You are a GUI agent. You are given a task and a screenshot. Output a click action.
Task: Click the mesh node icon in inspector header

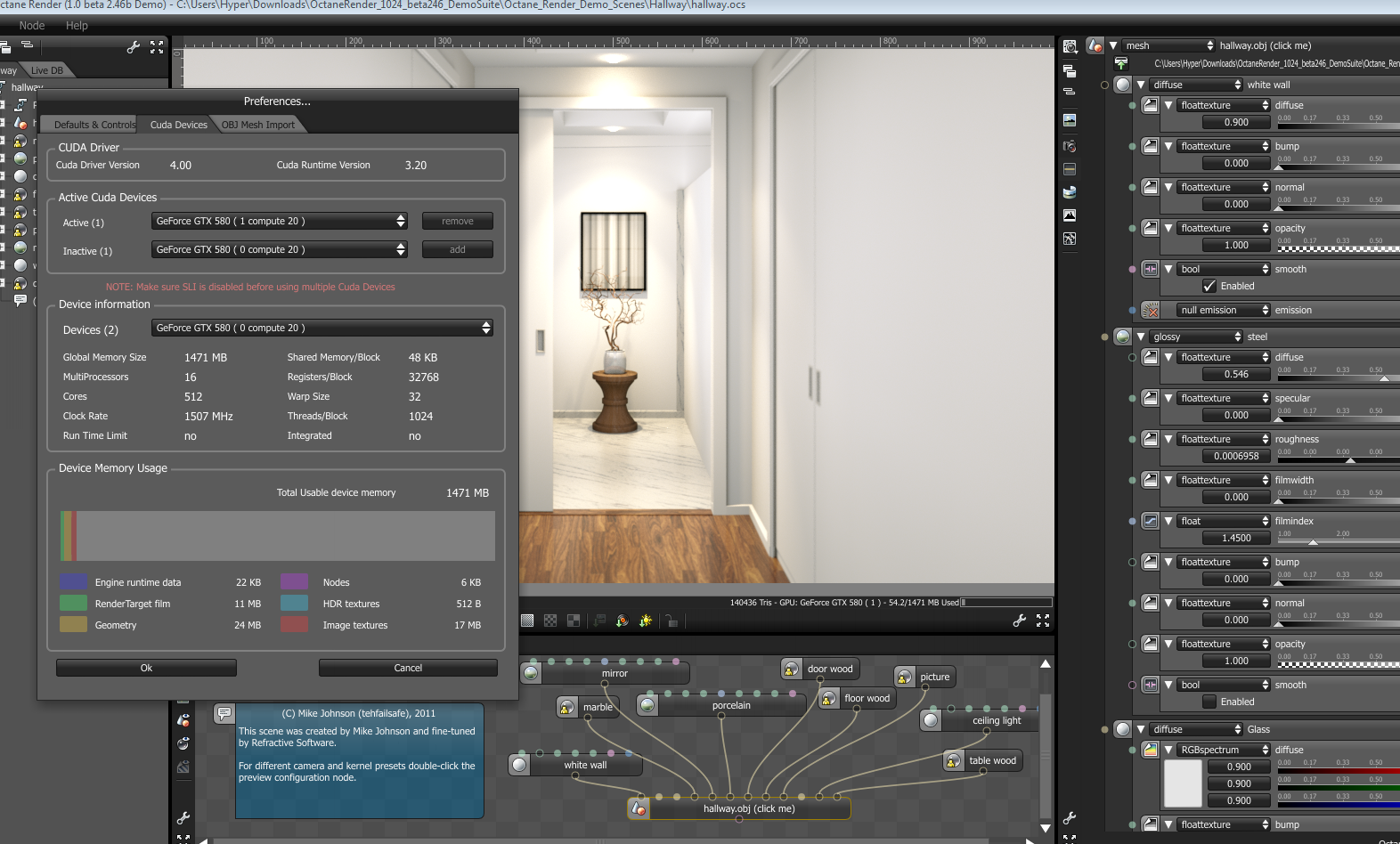click(1095, 45)
